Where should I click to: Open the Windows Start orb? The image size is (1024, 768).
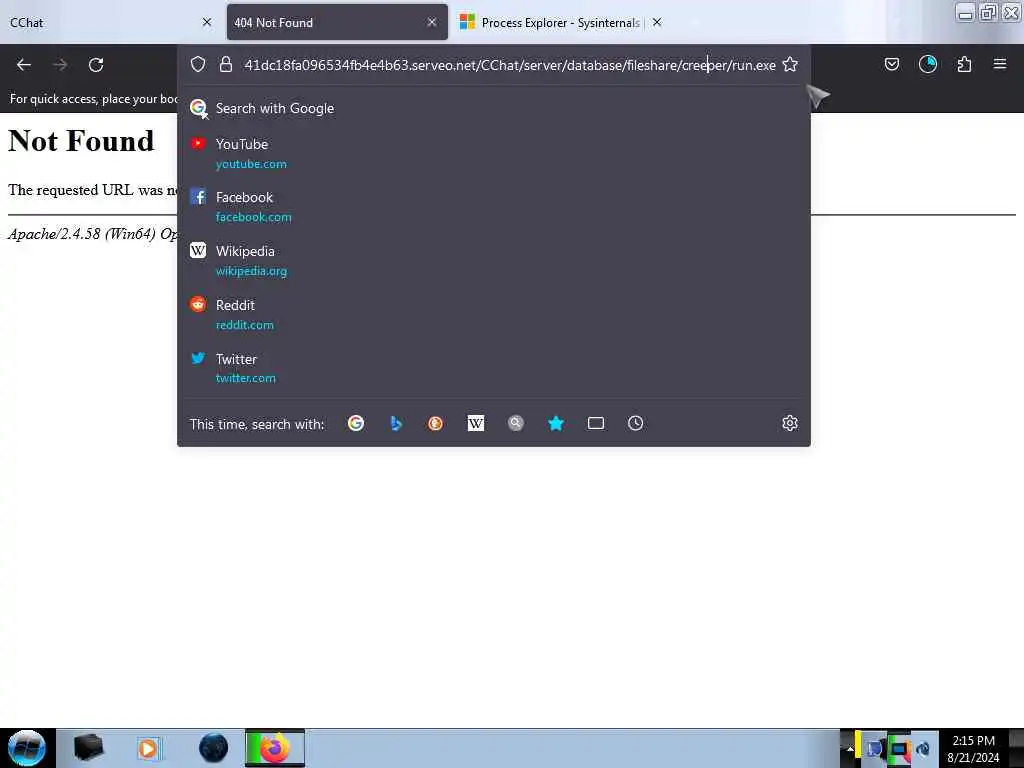(x=27, y=748)
